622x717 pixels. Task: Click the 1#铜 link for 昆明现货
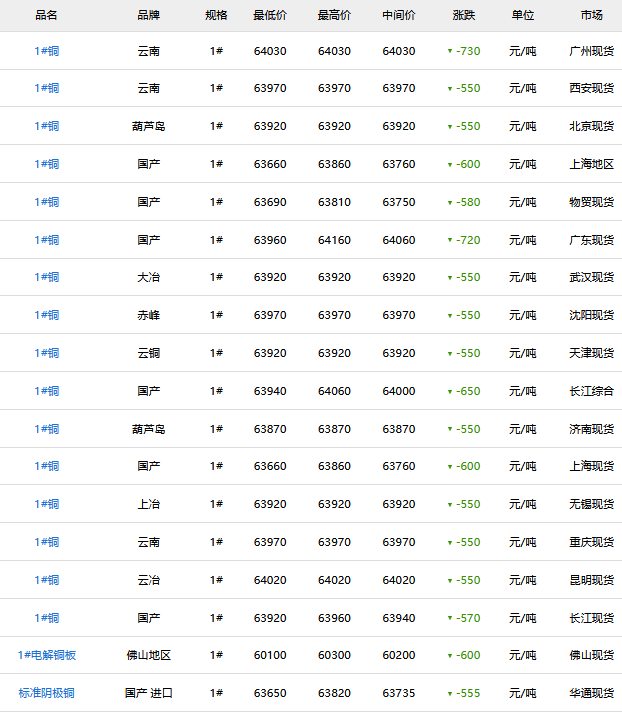click(x=47, y=580)
